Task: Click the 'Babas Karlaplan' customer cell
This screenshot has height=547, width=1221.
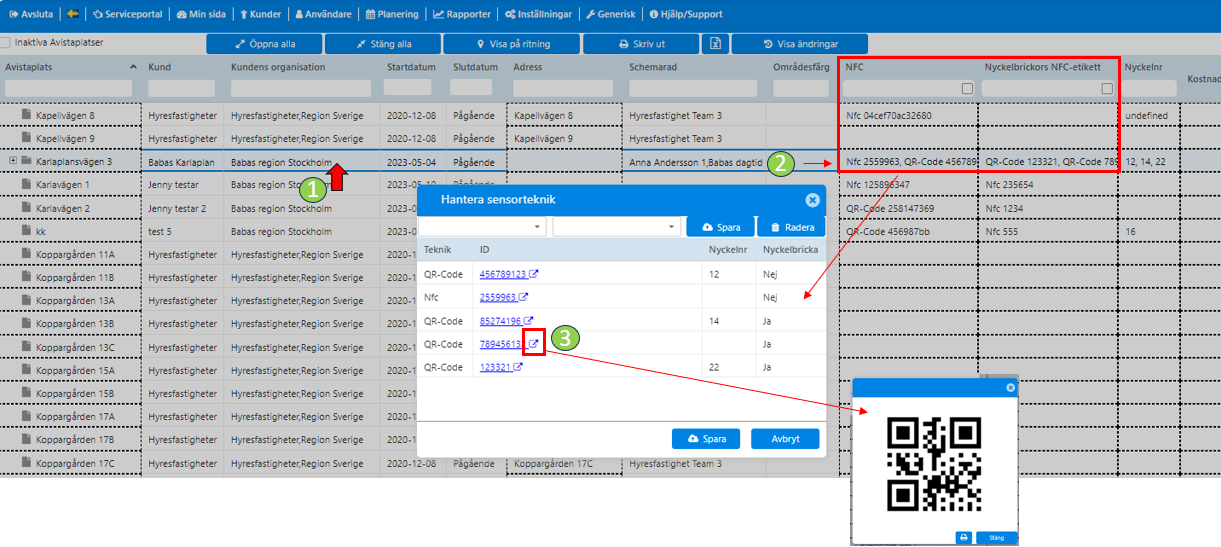Action: click(x=184, y=161)
